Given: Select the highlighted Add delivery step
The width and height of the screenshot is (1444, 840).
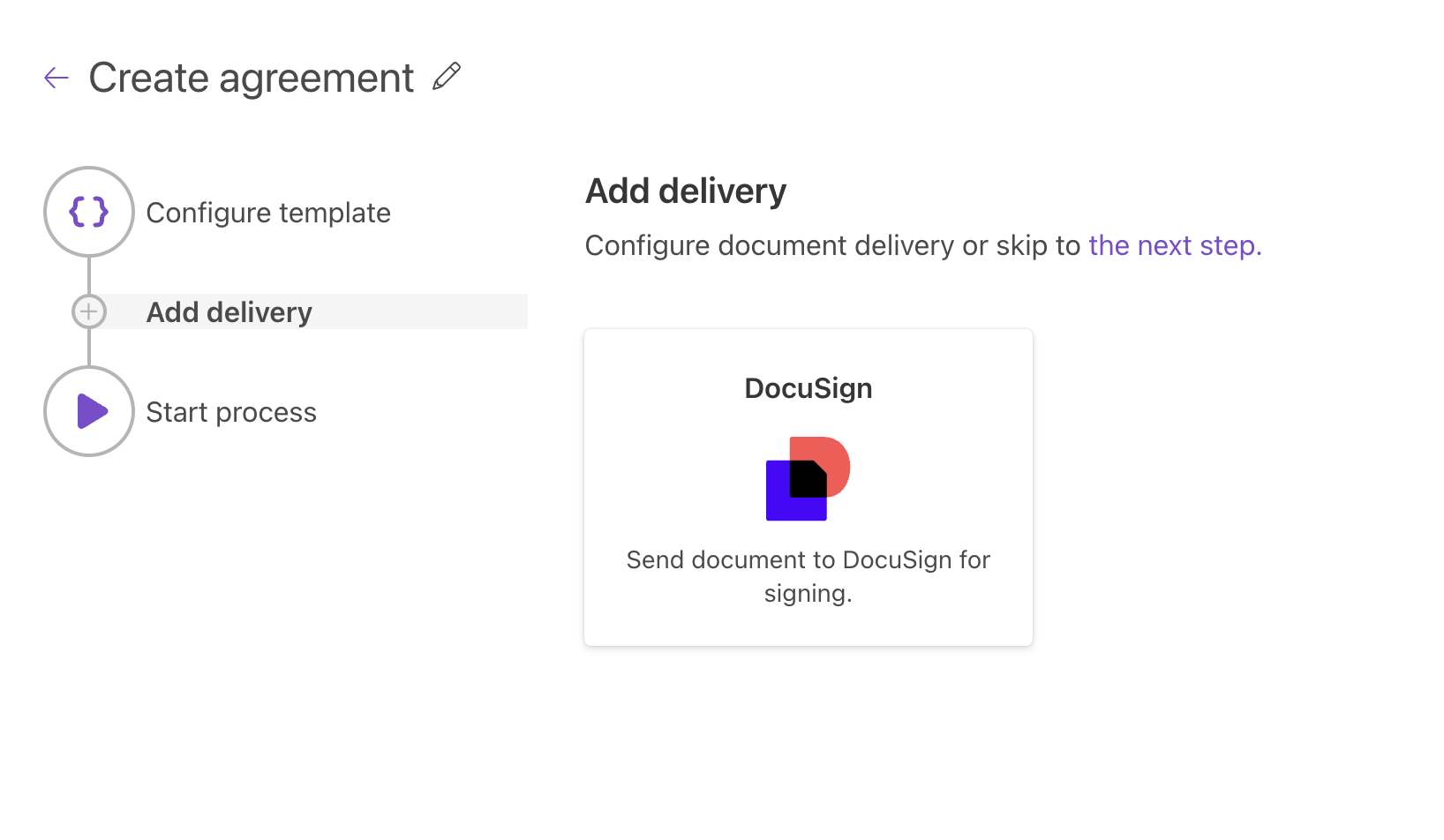Looking at the screenshot, I should tap(229, 311).
